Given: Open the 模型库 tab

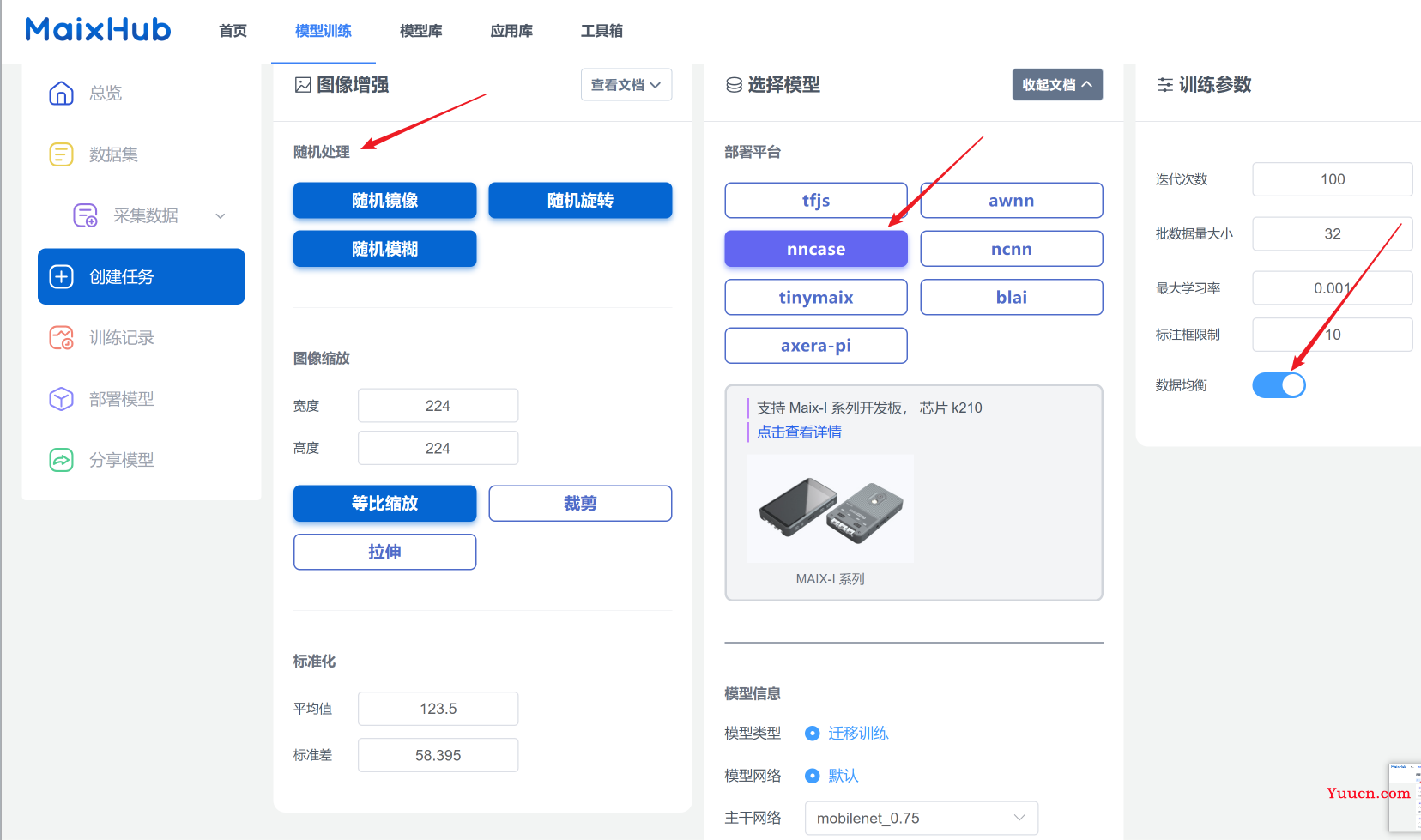Looking at the screenshot, I should (421, 31).
